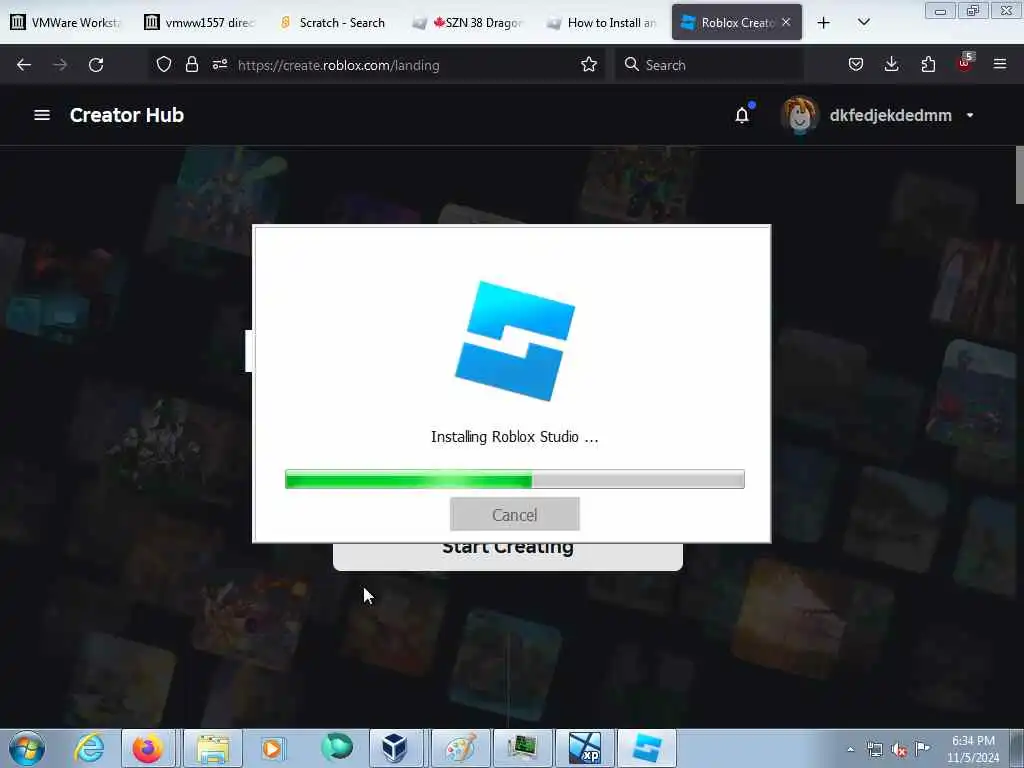This screenshot has height=768, width=1024.
Task: Launch Internet Explorer from taskbar
Action: 89,748
